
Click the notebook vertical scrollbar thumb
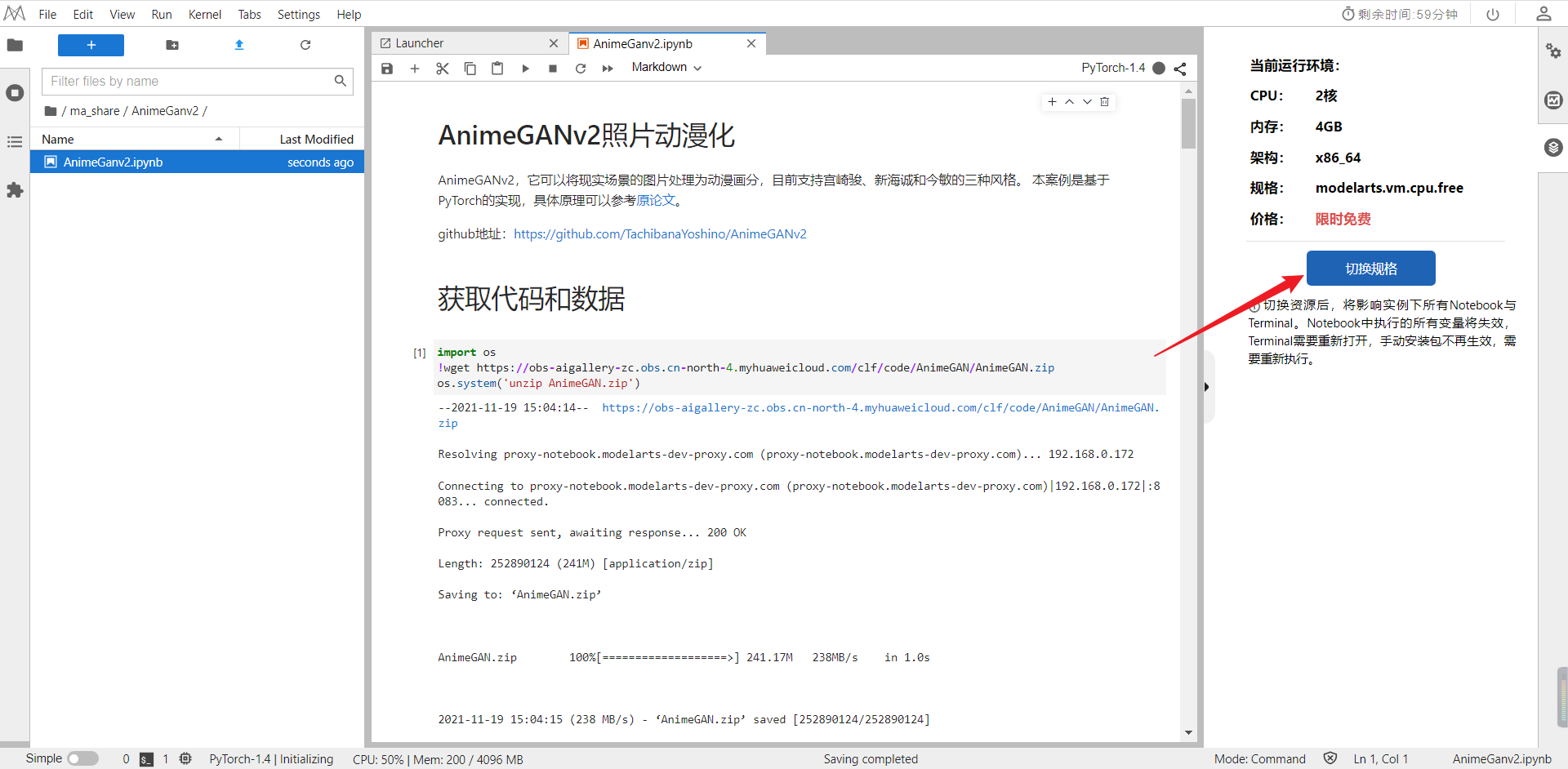pyautogui.click(x=1188, y=123)
